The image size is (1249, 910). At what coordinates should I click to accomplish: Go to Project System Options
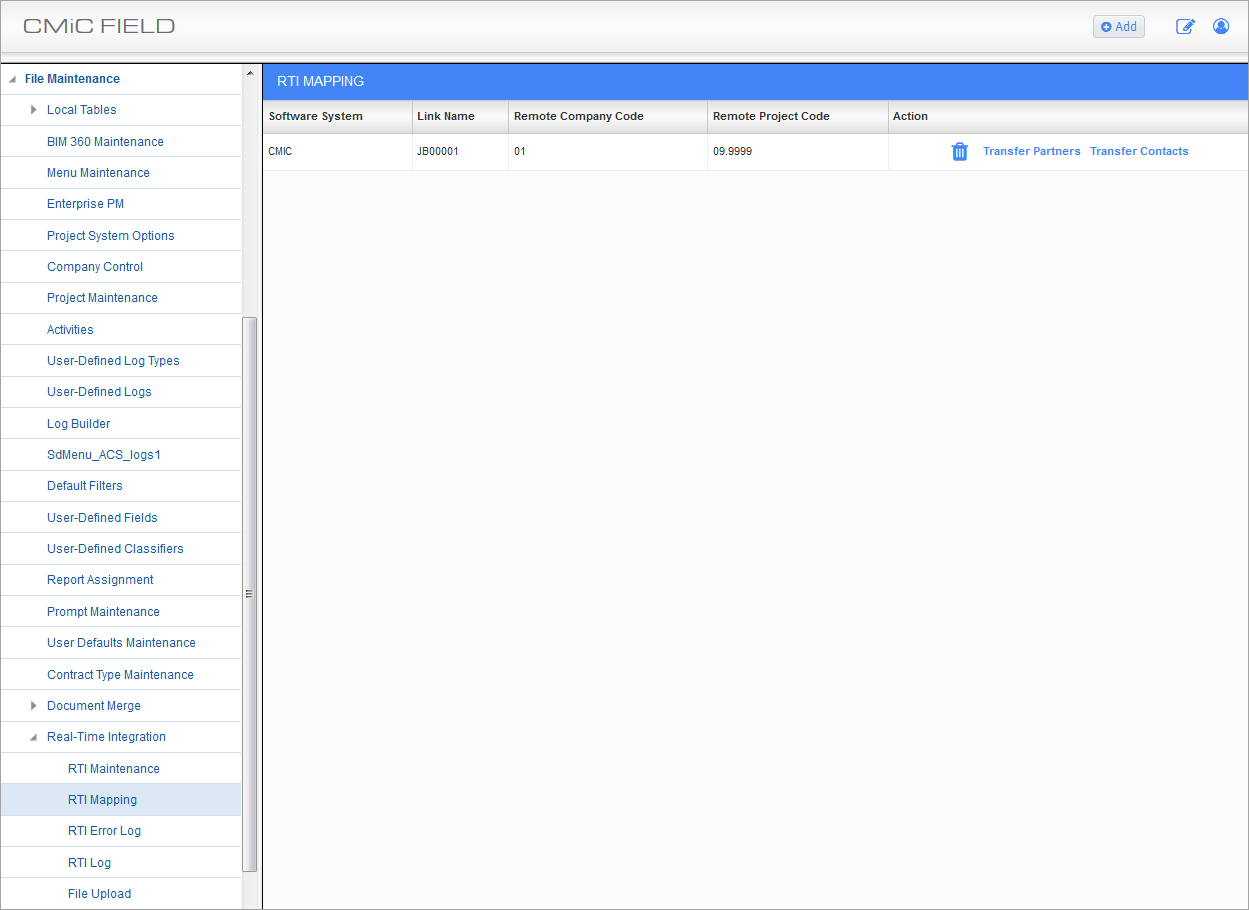110,236
